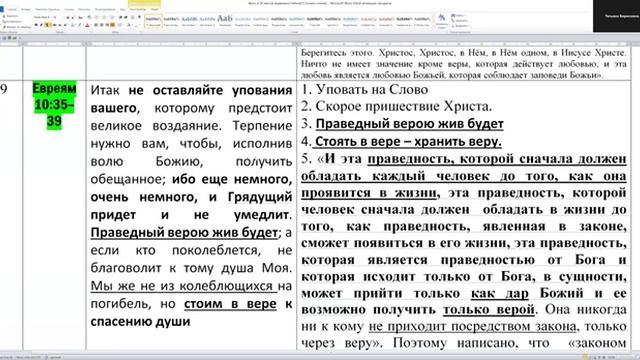Click the Change Case (Aa) button
Image resolution: width=640 pixels, height=360 pixels.
coord(80,18)
